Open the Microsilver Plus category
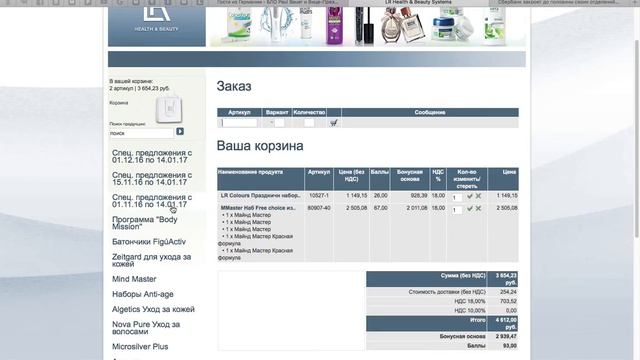The height and width of the screenshot is (360, 640). click(x=140, y=347)
